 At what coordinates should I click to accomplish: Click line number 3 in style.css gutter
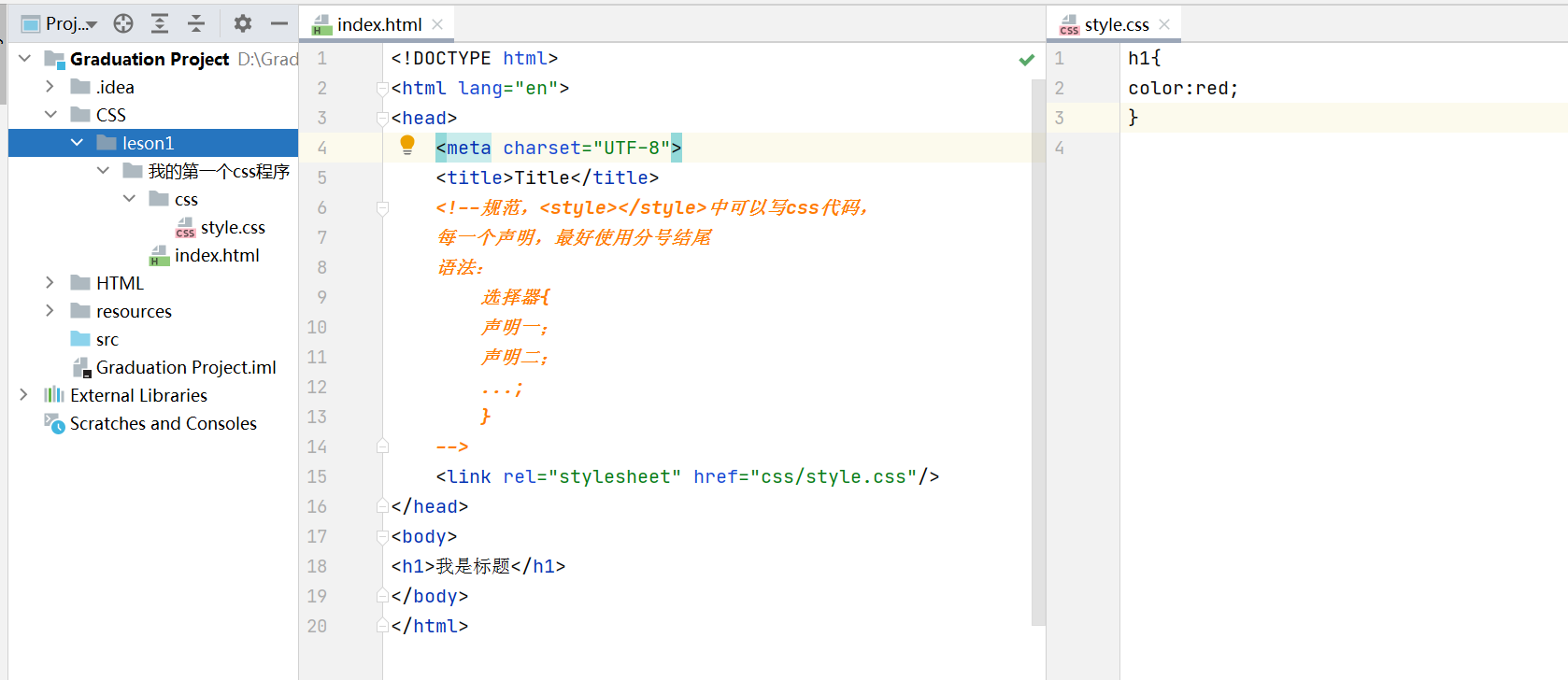[1060, 118]
